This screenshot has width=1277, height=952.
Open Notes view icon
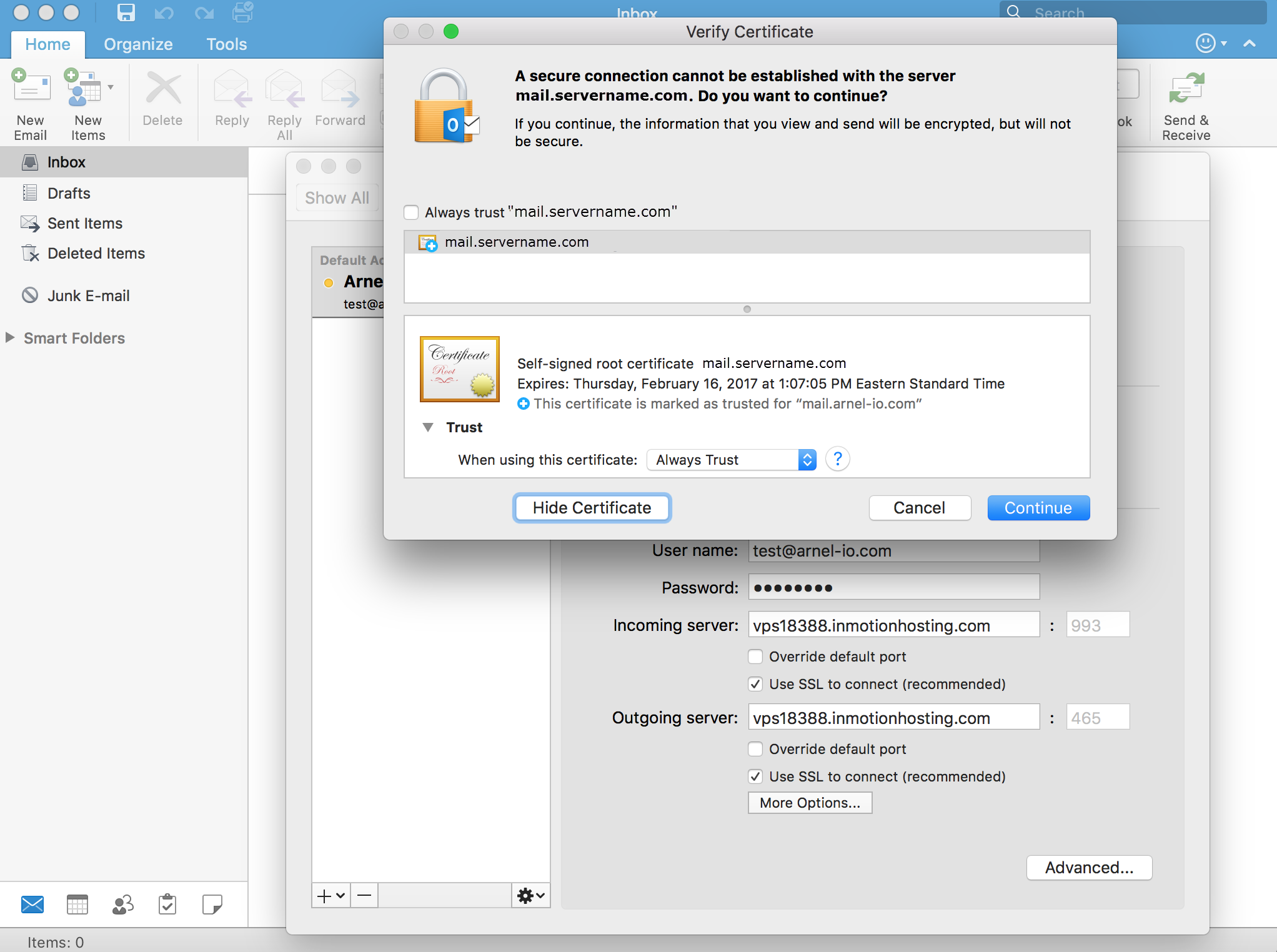click(212, 904)
